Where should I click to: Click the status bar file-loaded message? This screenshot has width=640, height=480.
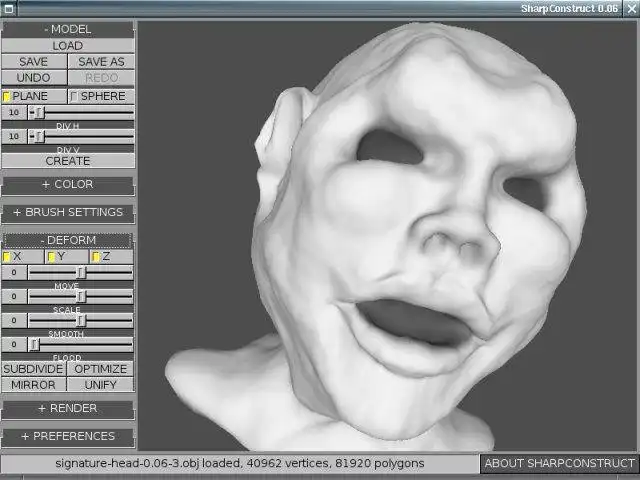click(240, 464)
